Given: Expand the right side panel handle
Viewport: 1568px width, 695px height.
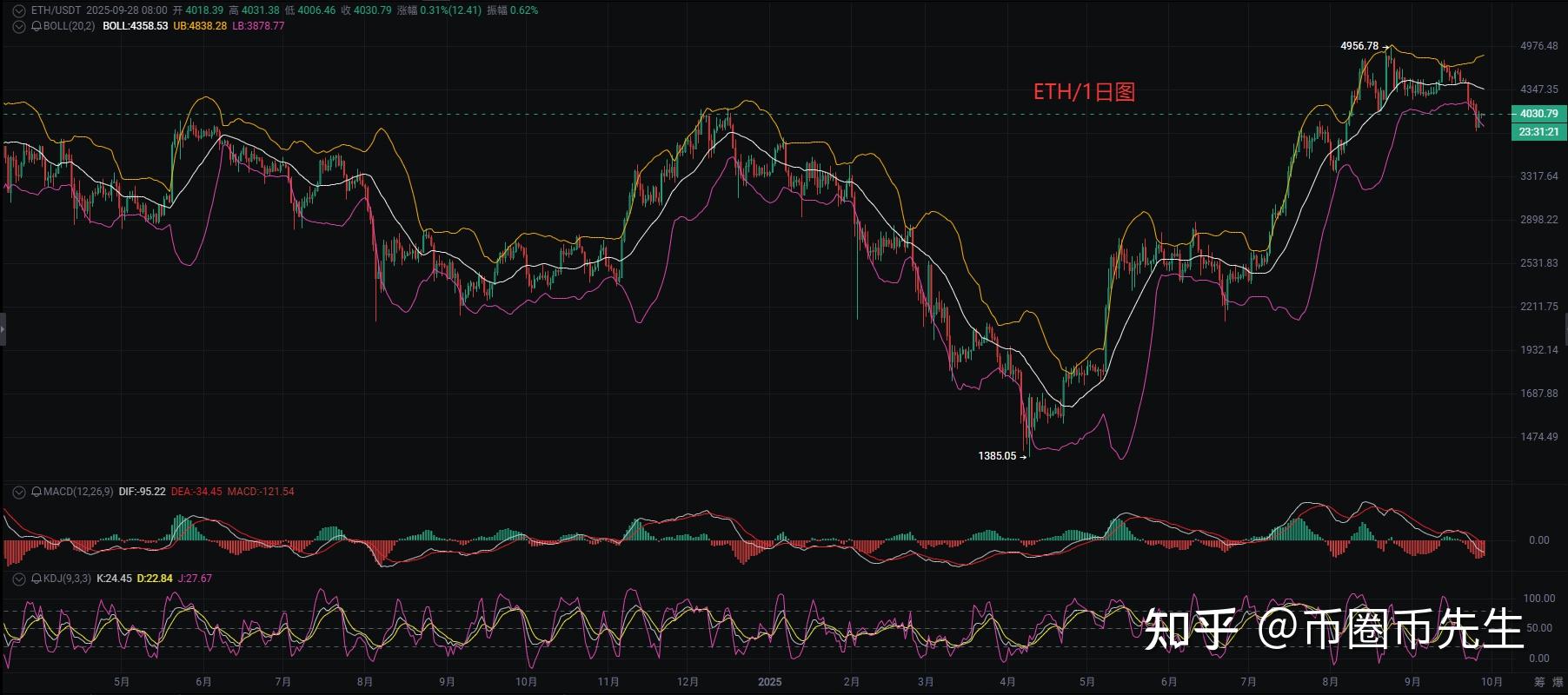Looking at the screenshot, I should pos(1565,329).
